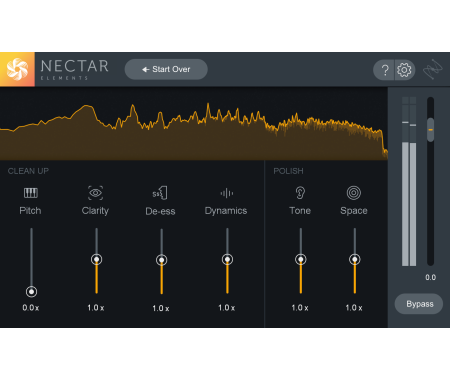Image resolution: width=450 pixels, height=380 pixels.
Task: Click the Tone slider handle
Action: click(x=301, y=259)
